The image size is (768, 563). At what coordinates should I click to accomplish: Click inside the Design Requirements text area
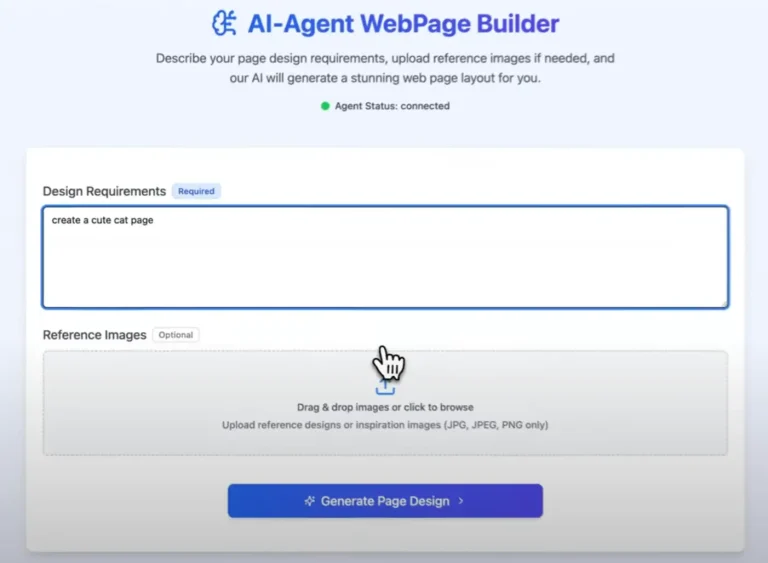385,257
